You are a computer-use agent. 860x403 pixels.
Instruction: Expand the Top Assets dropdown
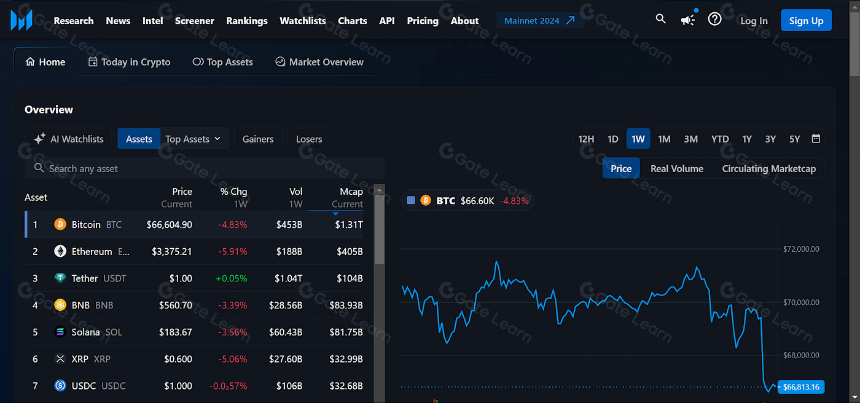[x=194, y=139]
